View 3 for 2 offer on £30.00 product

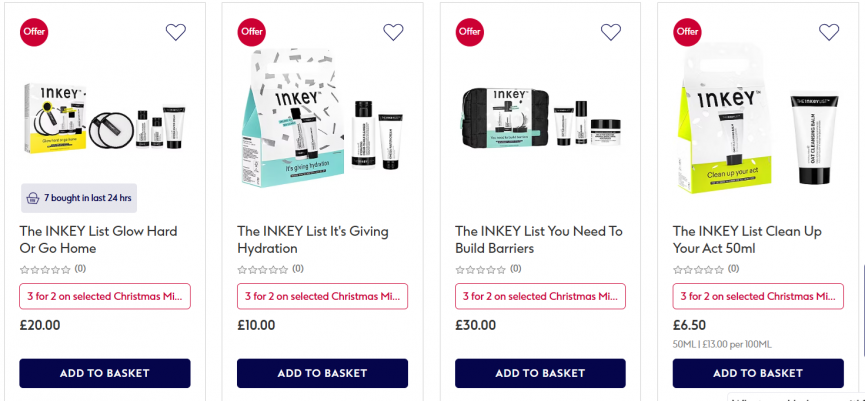(x=540, y=296)
